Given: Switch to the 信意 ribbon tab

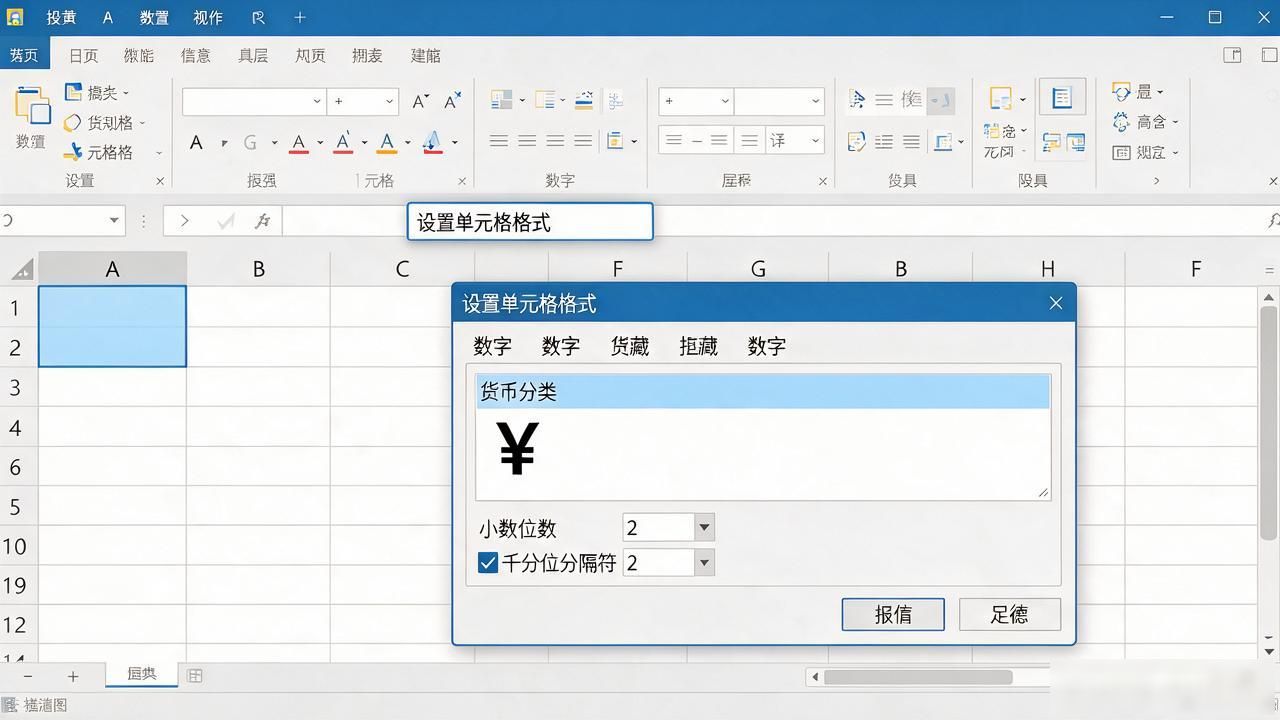Looking at the screenshot, I should tap(196, 56).
